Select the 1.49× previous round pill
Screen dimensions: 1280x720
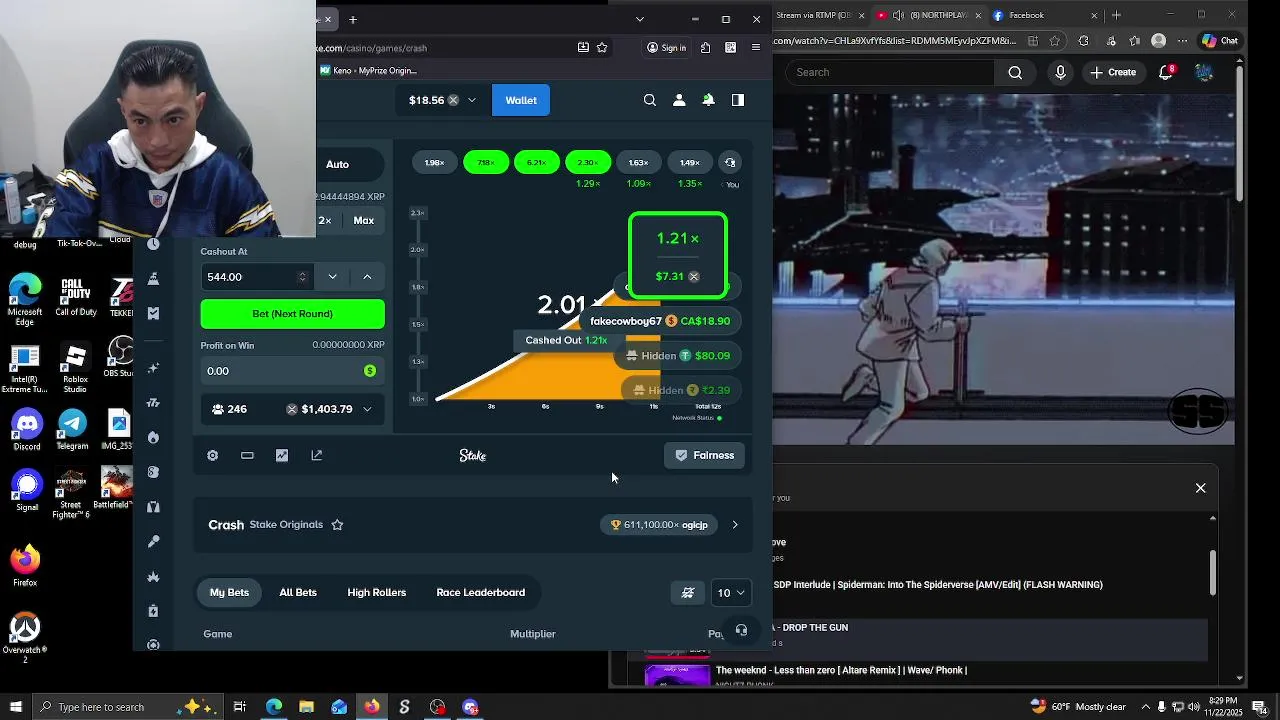pyautogui.click(x=689, y=163)
